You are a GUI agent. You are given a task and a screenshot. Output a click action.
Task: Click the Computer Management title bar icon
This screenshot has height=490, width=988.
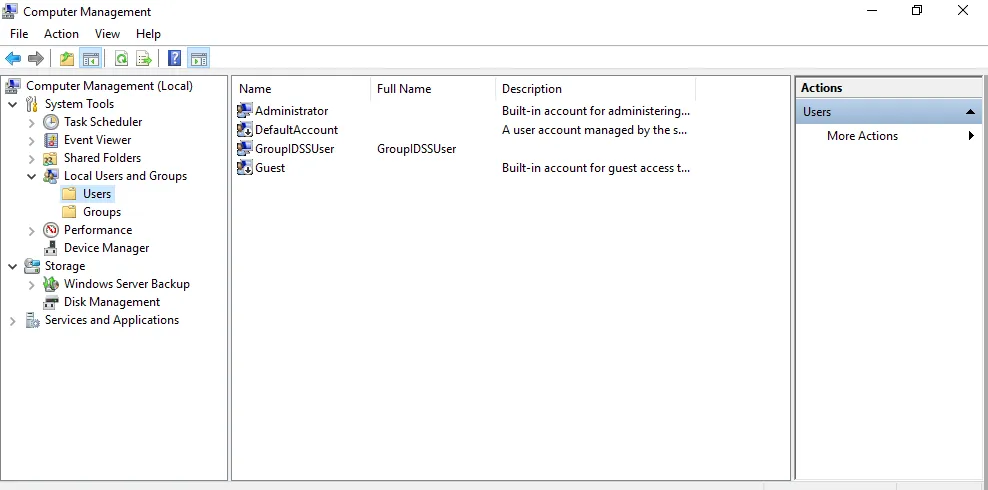pyautogui.click(x=11, y=11)
